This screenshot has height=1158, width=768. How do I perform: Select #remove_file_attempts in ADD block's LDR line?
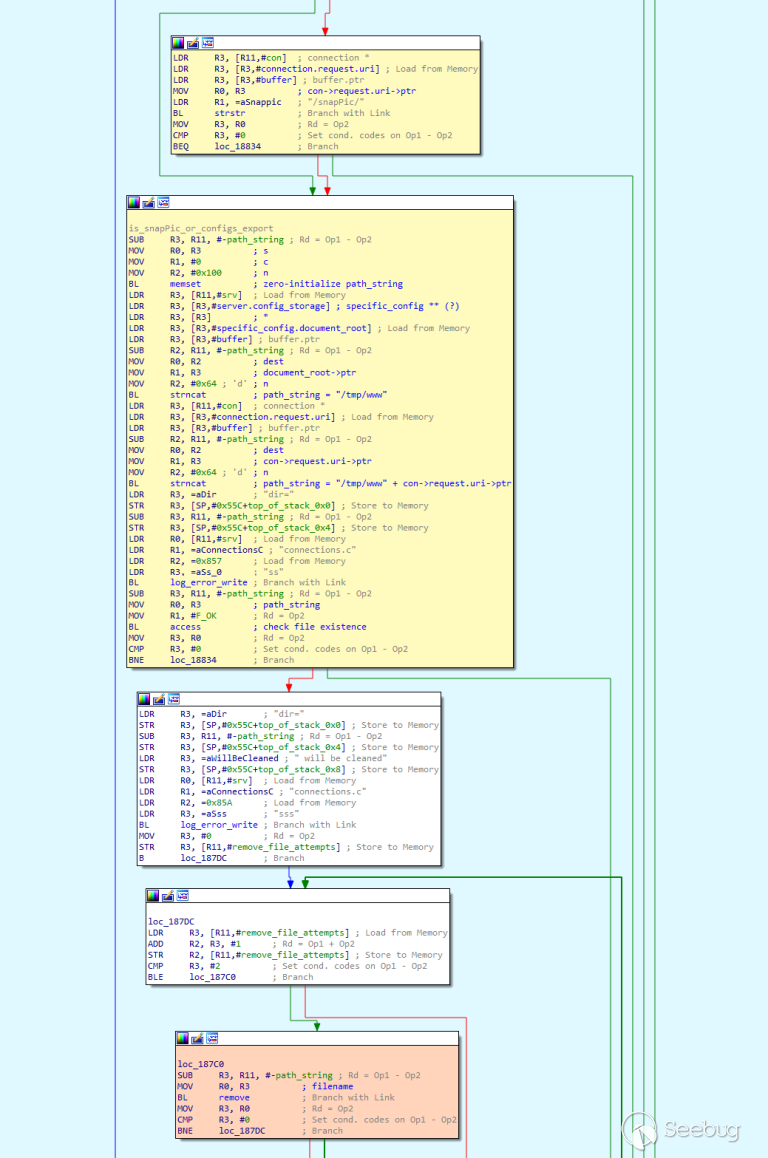click(x=292, y=933)
